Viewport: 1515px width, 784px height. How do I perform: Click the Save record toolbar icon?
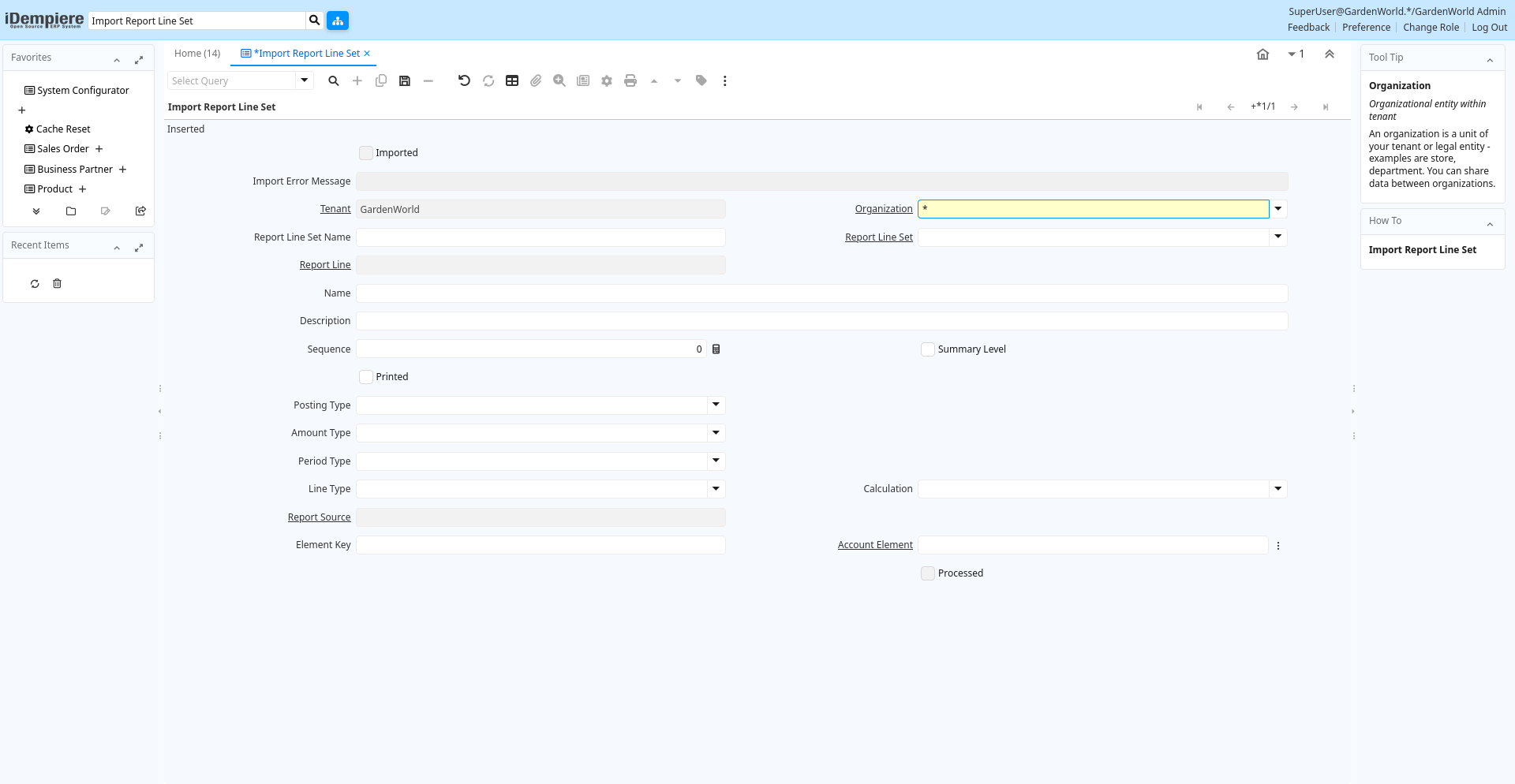[405, 80]
